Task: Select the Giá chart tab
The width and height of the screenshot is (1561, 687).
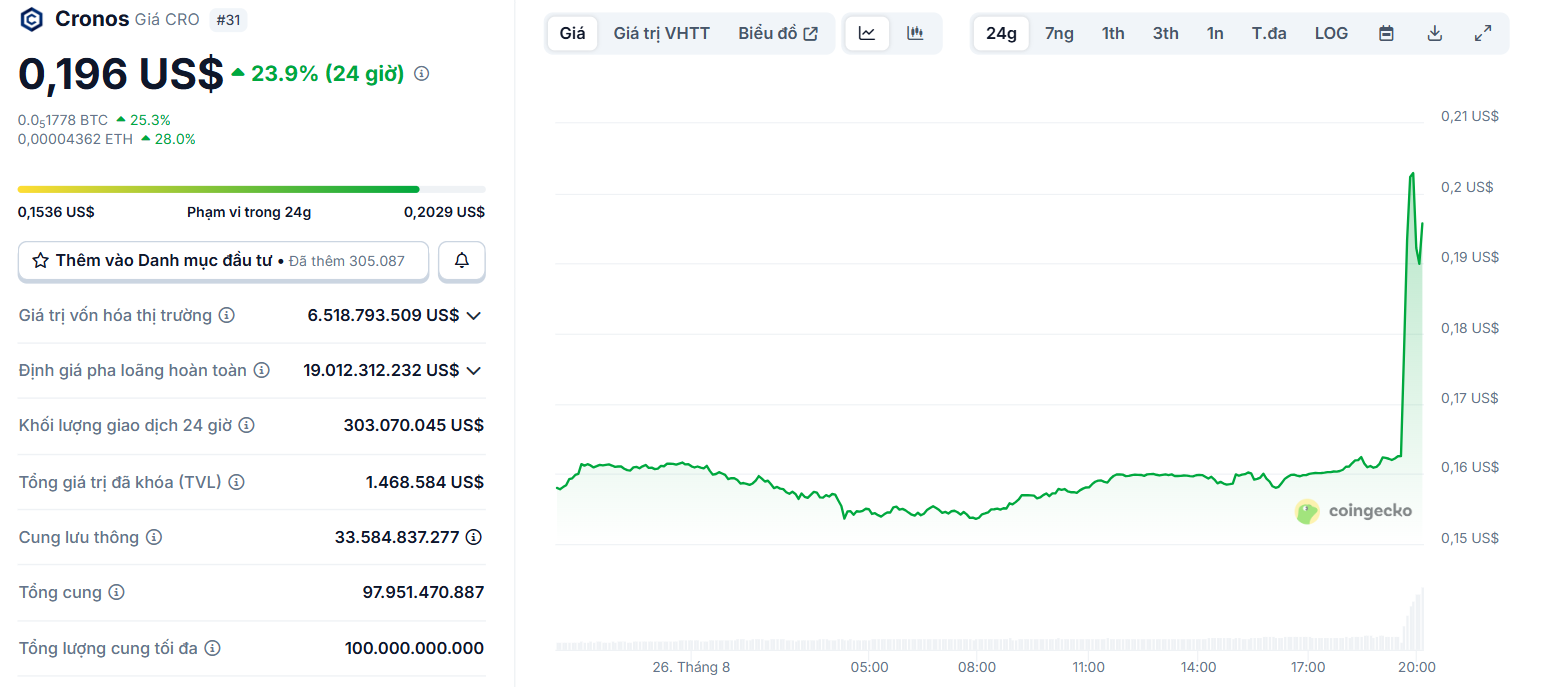Action: 573,33
